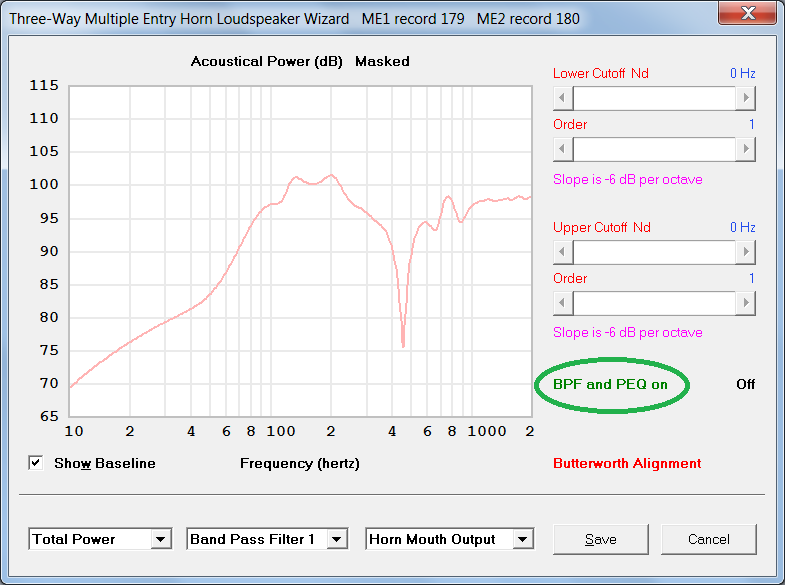Viewport: 785px width, 585px height.
Task: Click the Lower Cutoff Nd label
Action: pos(601,74)
